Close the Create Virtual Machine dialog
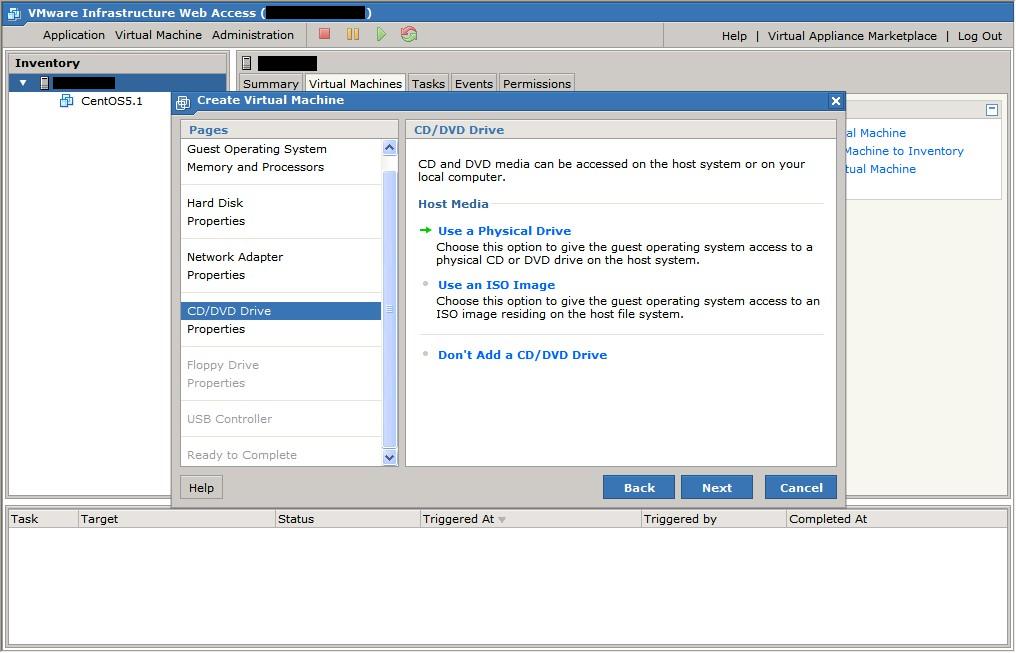1016x653 pixels. point(835,101)
